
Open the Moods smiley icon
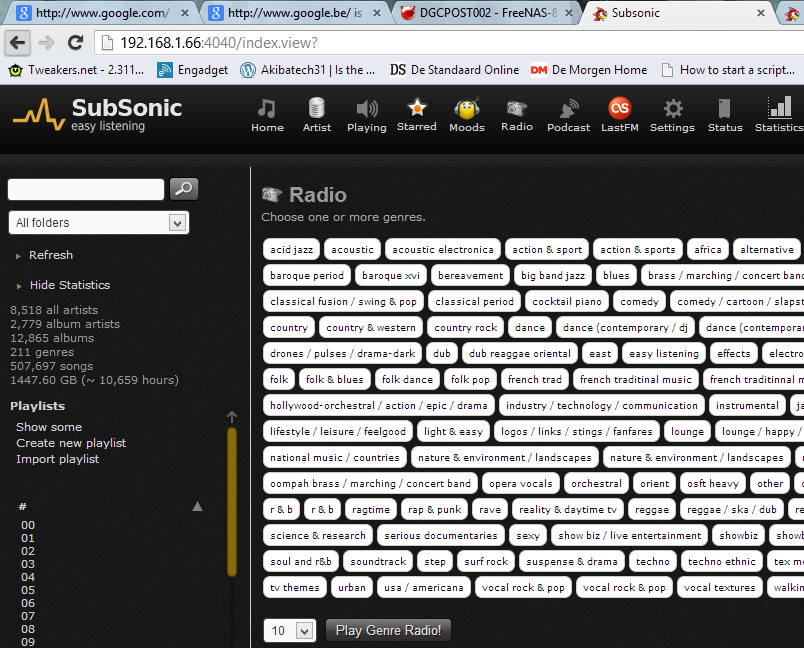[466, 109]
